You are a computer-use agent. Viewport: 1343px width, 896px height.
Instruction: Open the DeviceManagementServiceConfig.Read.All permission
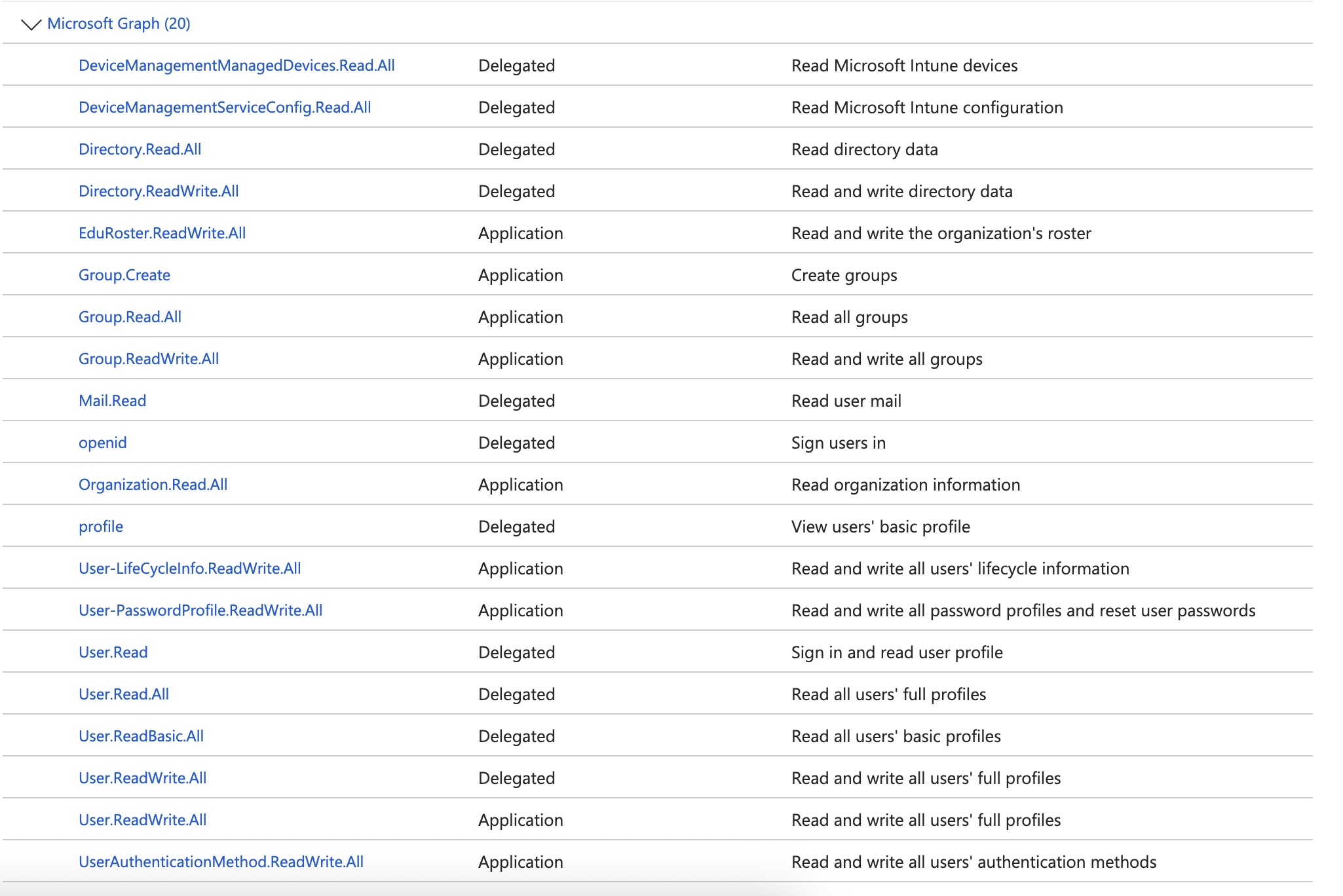(225, 107)
